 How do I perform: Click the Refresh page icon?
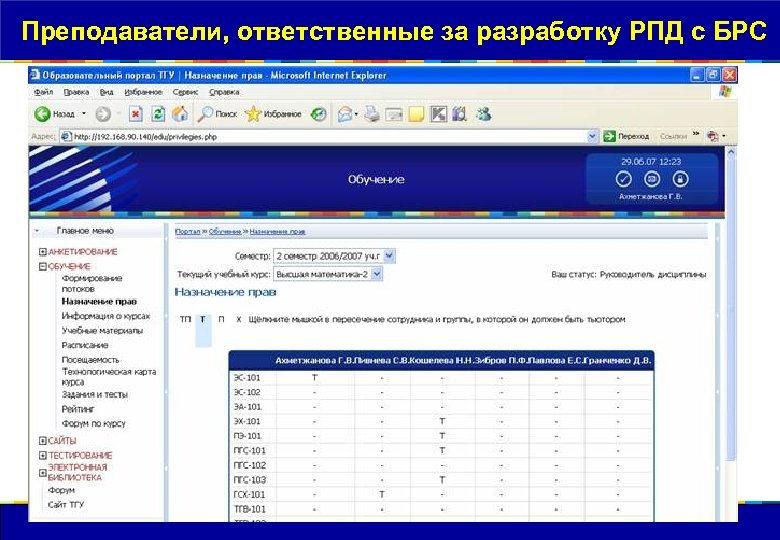(158, 114)
